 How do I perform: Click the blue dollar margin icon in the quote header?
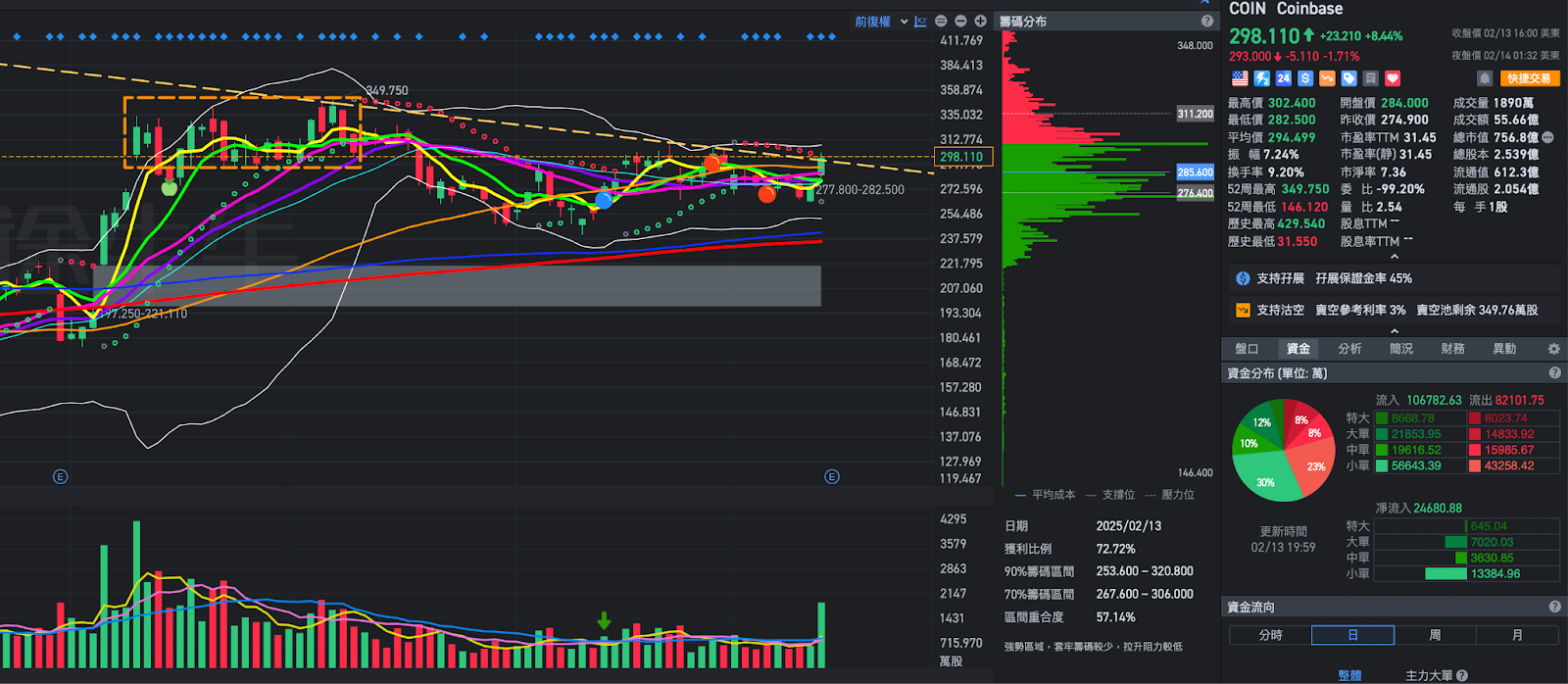coord(1305,78)
